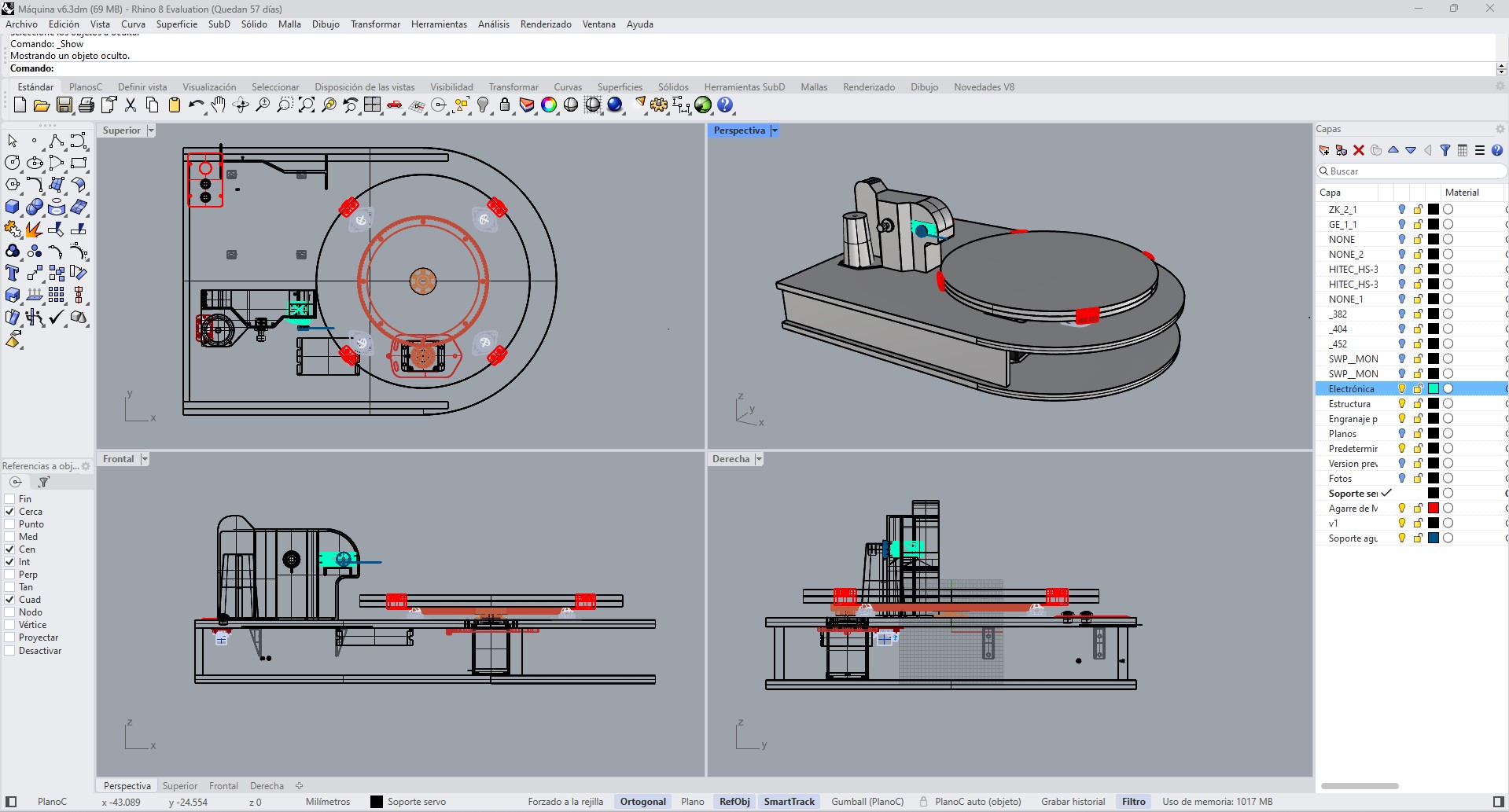Screen dimensions: 1509x812
Task: Open the Superior viewport title dropdown
Action: (151, 130)
